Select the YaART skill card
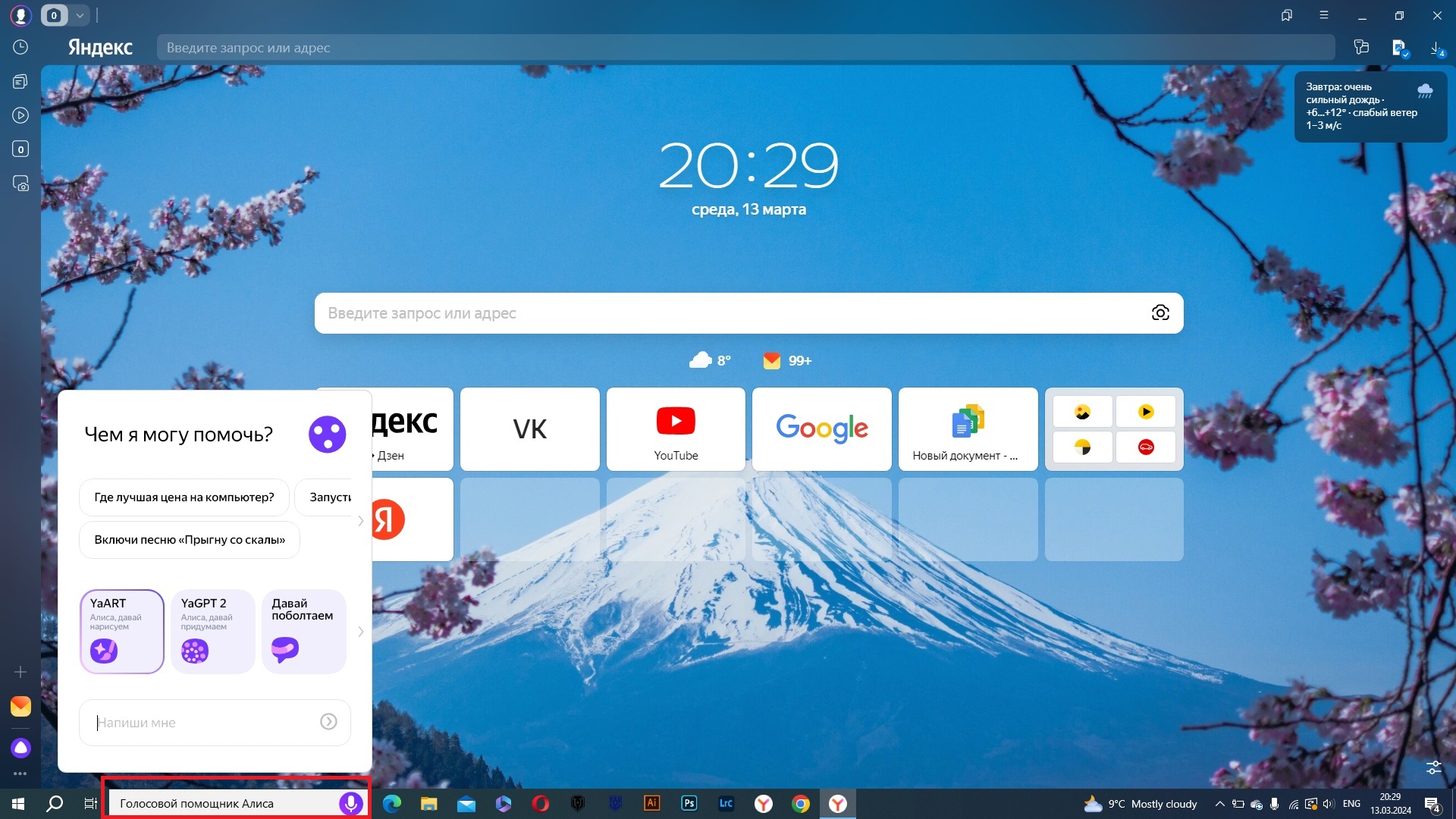Screen dimensions: 1456x819 tap(122, 632)
